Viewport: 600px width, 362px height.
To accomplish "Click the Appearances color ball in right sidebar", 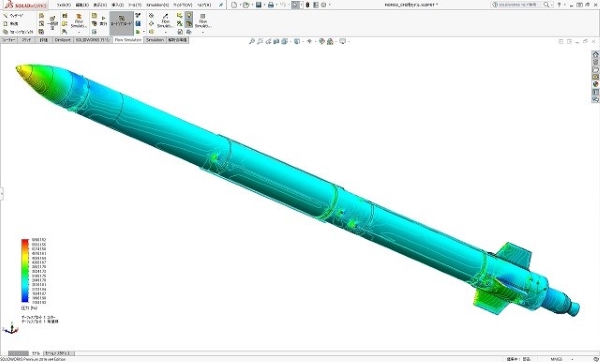I will pos(595,84).
